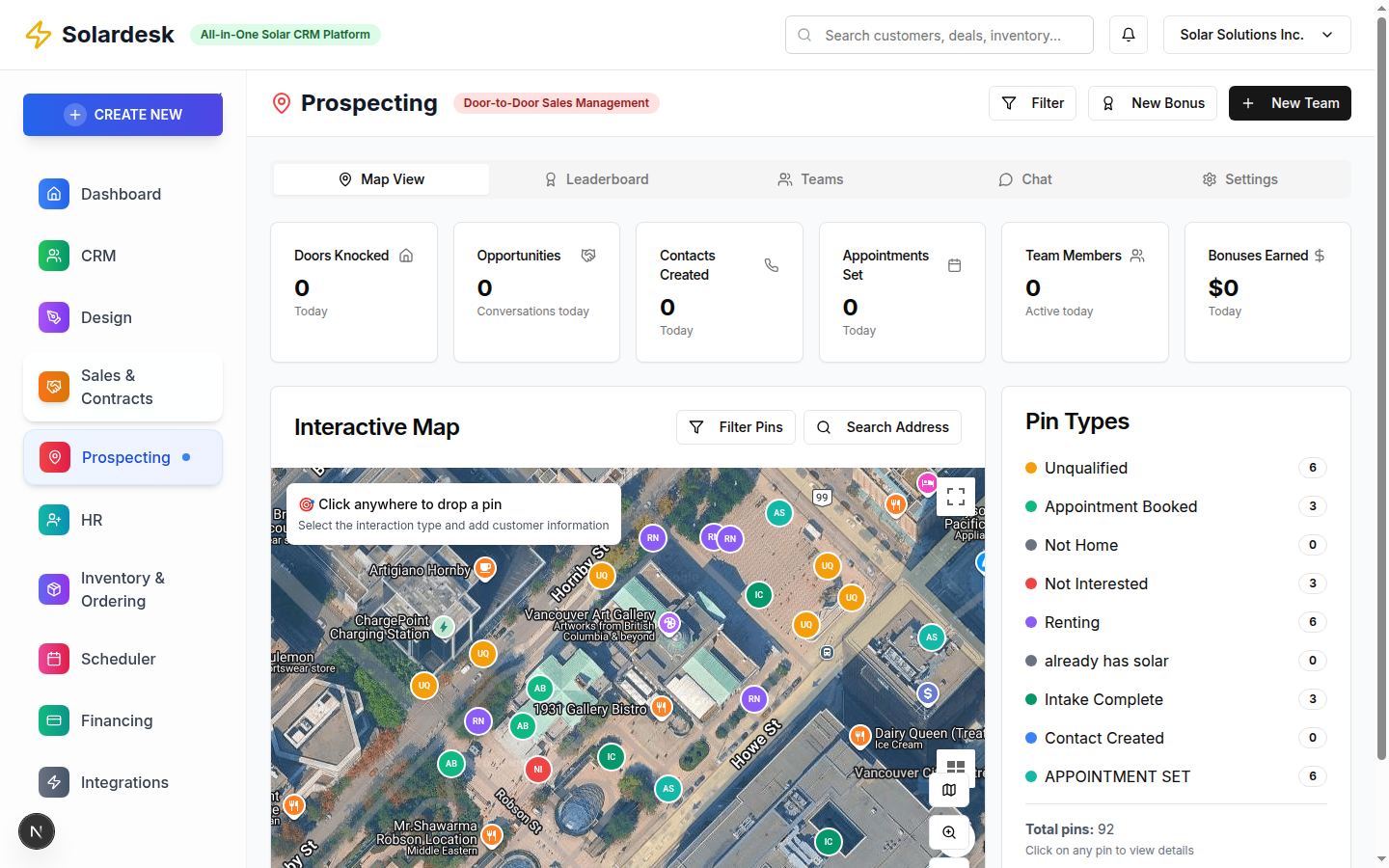Select the zoom-in magnifier map control

949,832
